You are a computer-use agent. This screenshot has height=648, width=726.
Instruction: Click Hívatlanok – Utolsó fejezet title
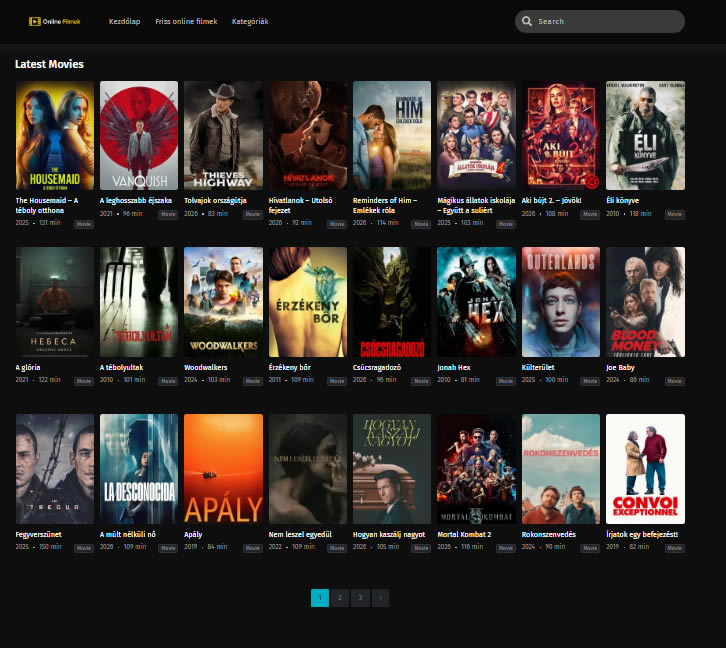pos(300,206)
